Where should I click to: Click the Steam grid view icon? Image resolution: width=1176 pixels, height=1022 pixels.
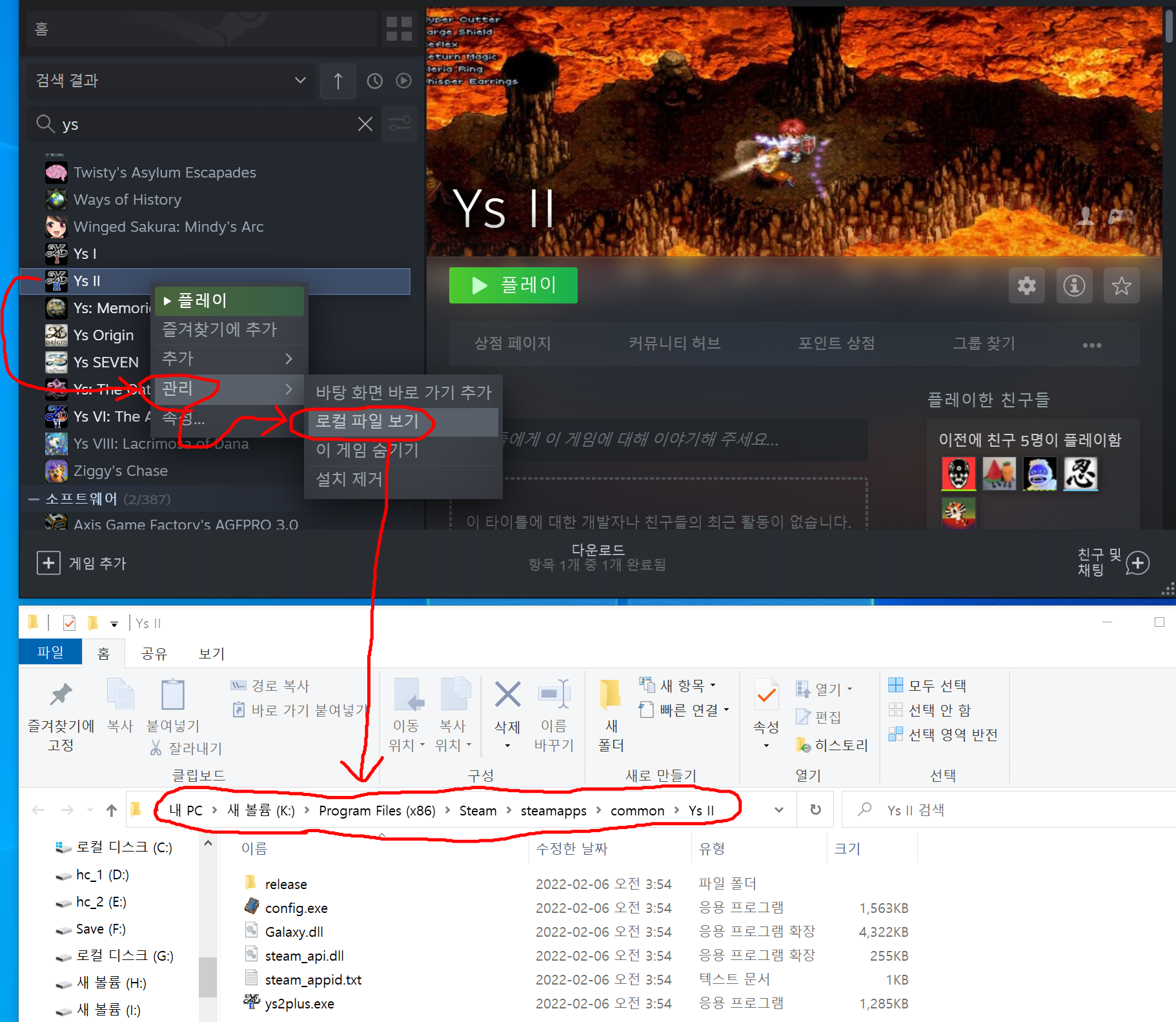tap(399, 29)
